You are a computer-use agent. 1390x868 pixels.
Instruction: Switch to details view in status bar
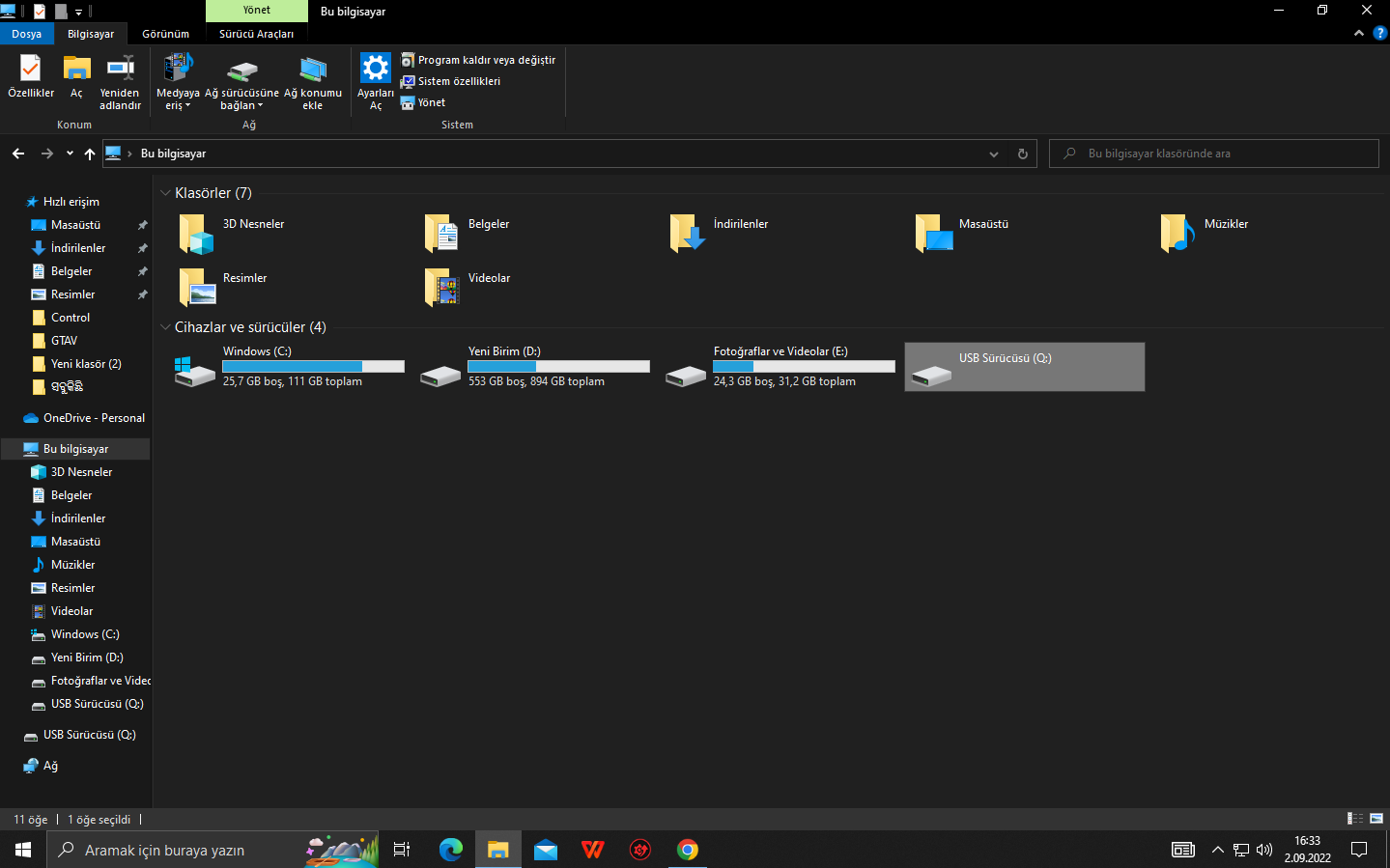click(1355, 819)
